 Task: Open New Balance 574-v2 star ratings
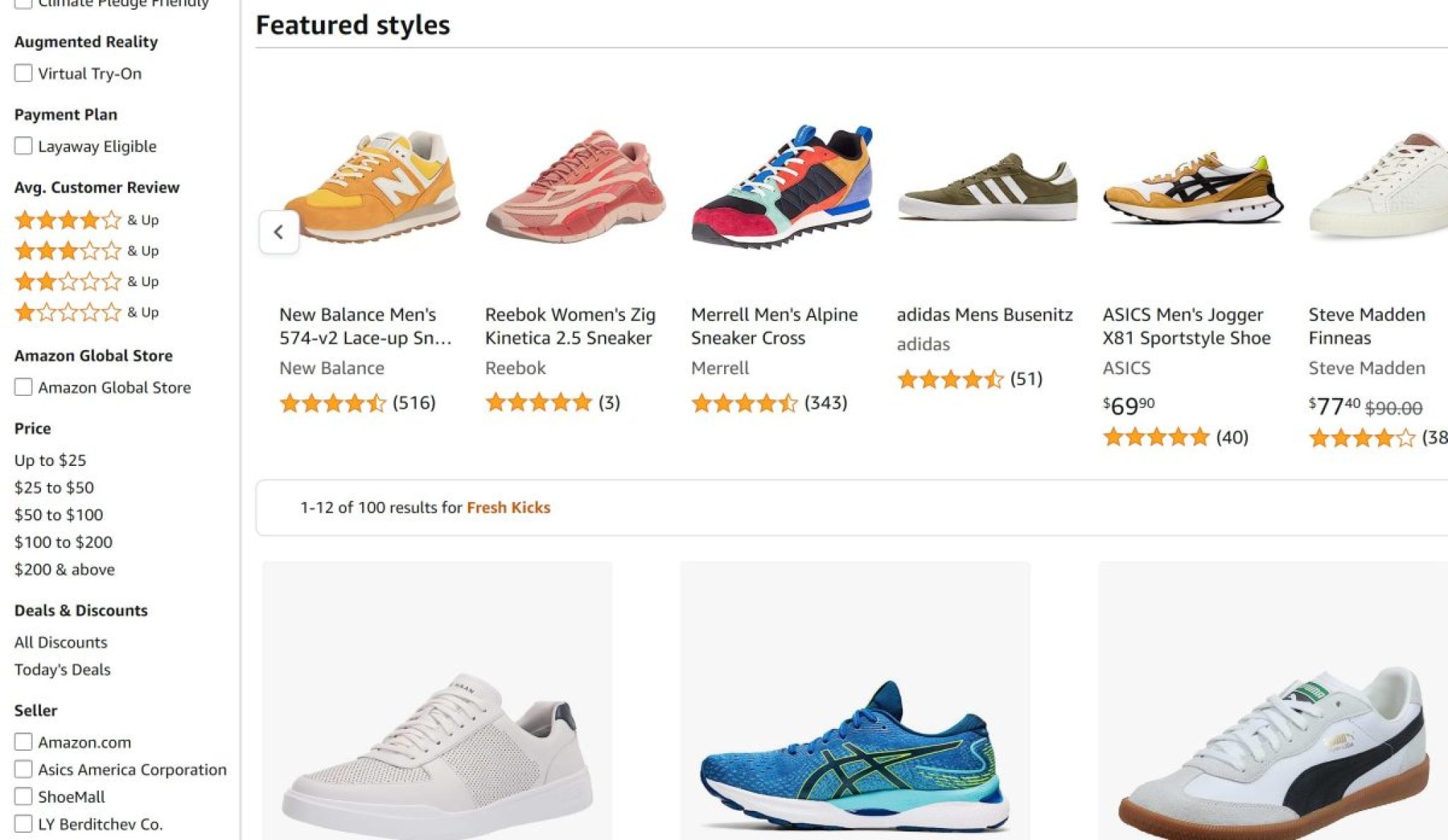coord(332,403)
